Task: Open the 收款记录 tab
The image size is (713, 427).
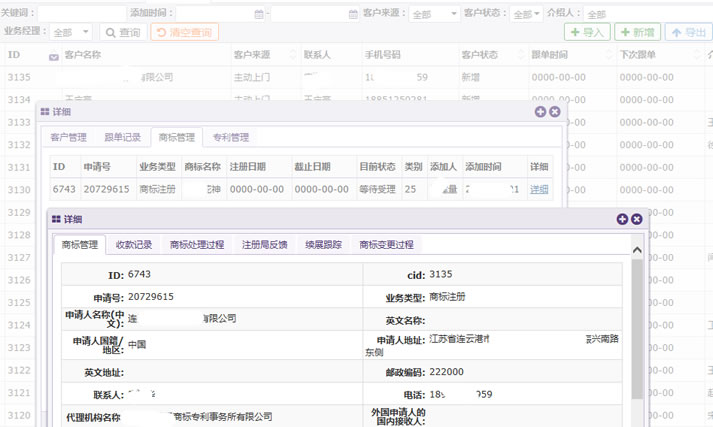Action: (x=134, y=244)
